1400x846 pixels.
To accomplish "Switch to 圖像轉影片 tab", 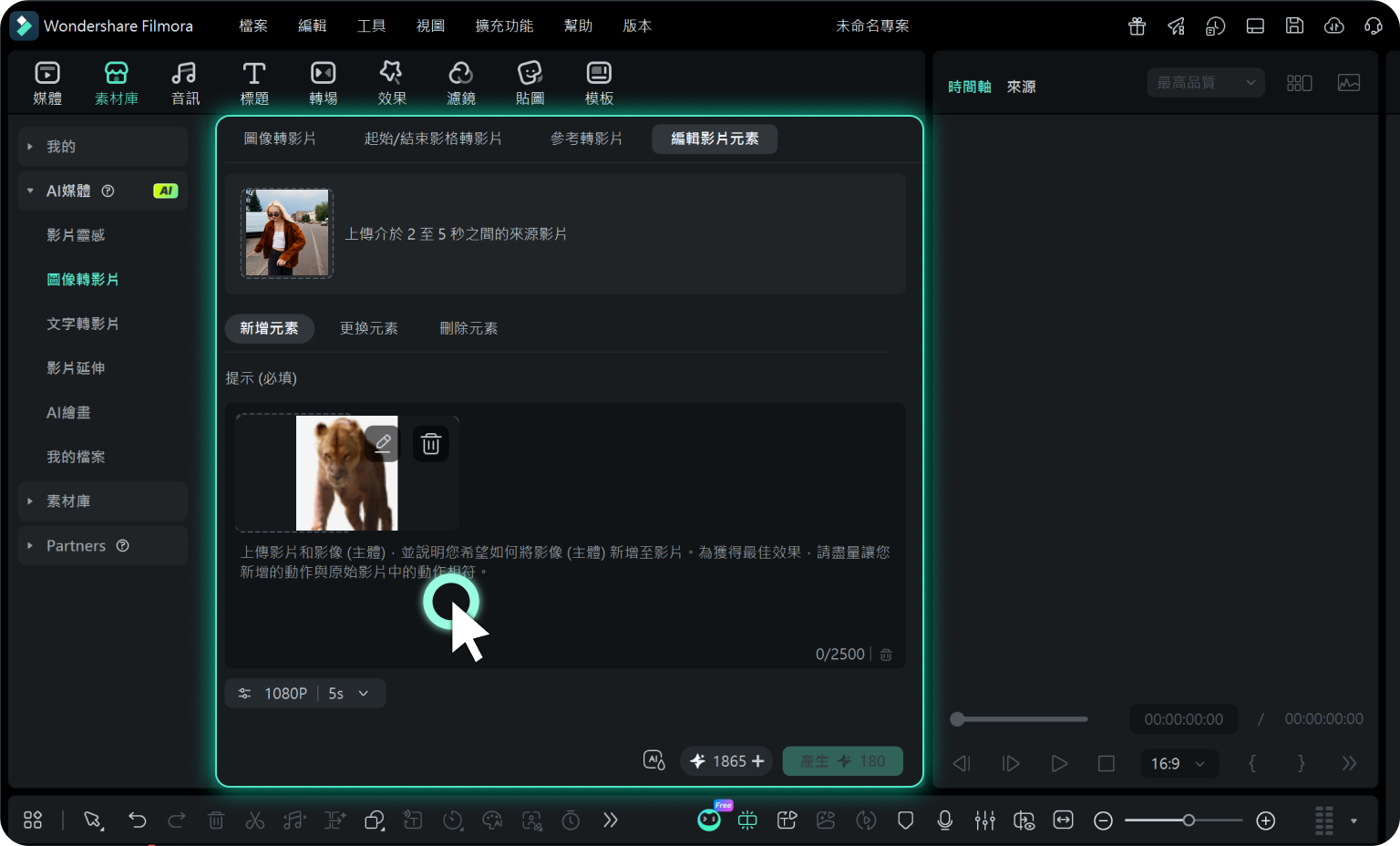I will pyautogui.click(x=280, y=139).
